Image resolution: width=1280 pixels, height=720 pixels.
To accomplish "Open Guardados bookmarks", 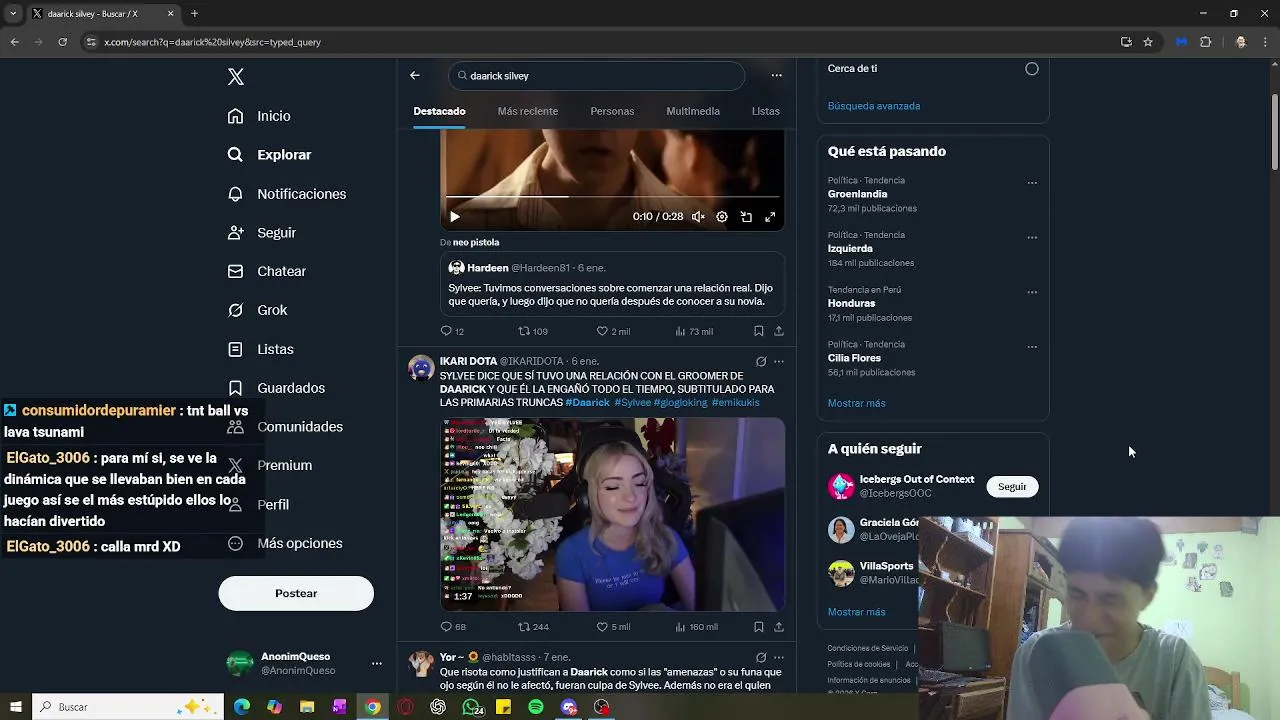I will [276, 388].
